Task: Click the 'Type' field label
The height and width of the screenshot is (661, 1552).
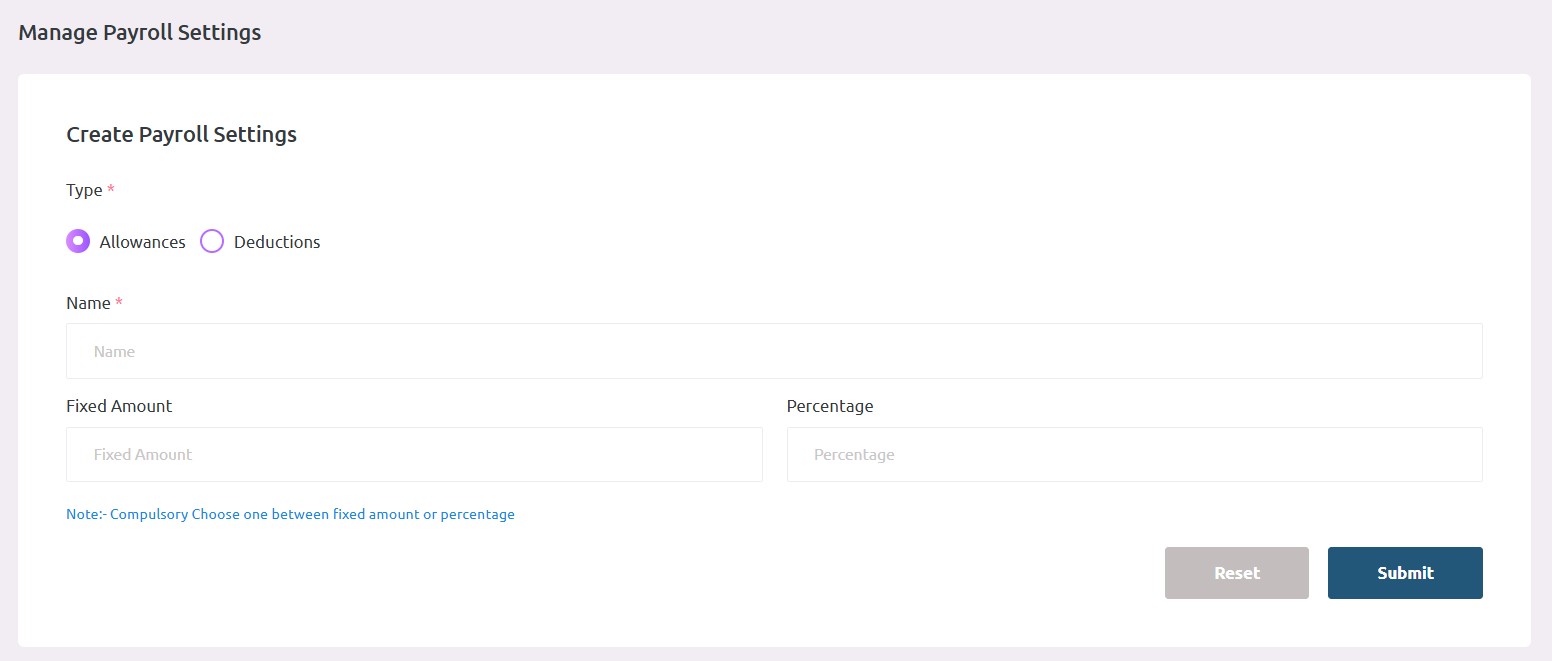Action: (84, 190)
